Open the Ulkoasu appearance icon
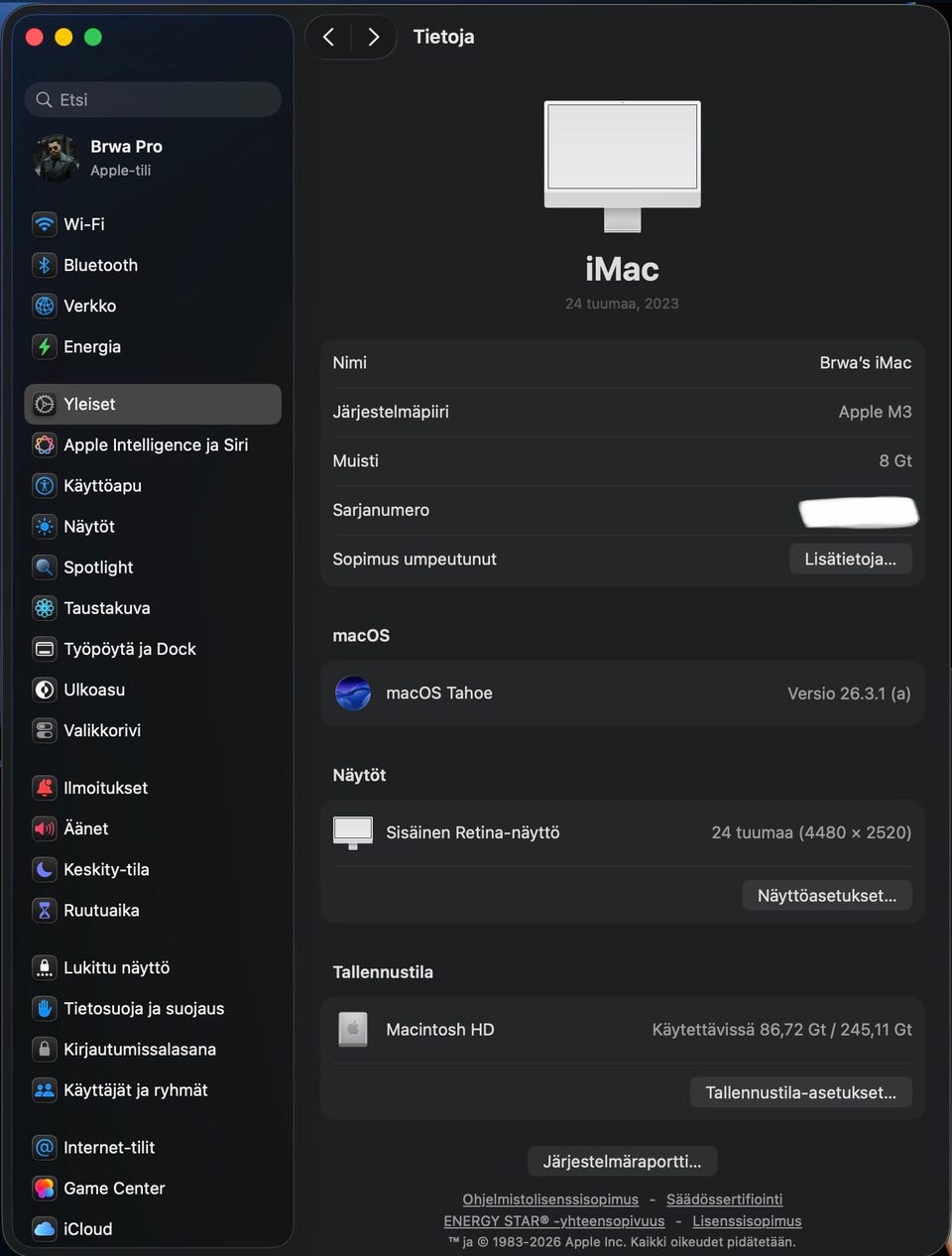The image size is (952, 1256). (45, 690)
